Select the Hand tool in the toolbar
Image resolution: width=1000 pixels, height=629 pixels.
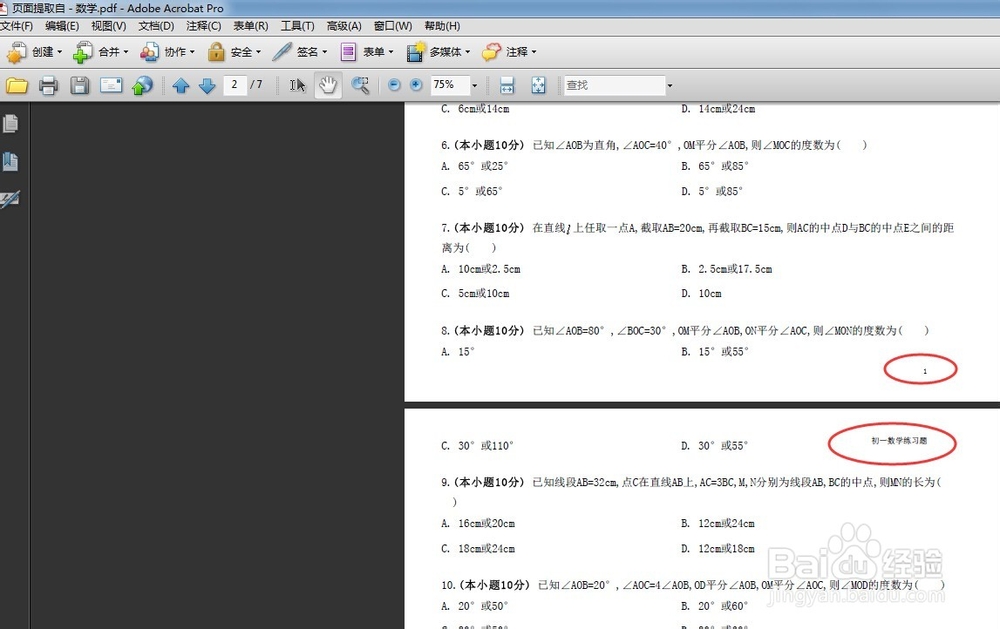pos(328,85)
